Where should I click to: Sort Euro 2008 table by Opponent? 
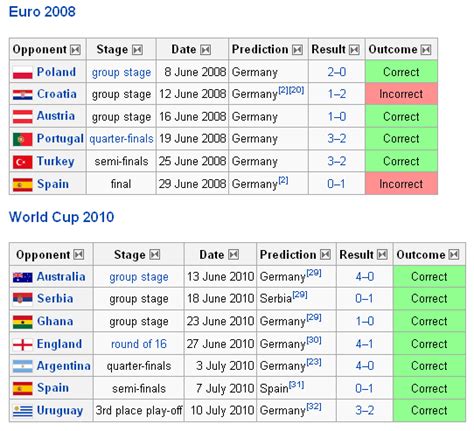pos(75,50)
